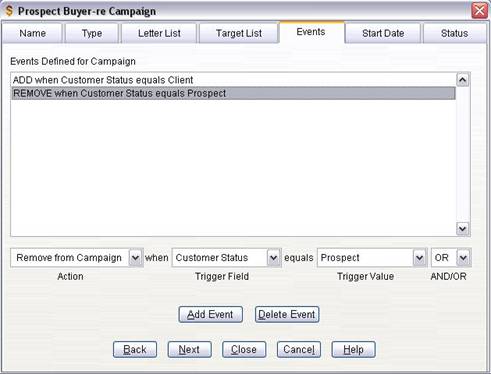
Task: Open the Type tab
Action: [x=92, y=33]
